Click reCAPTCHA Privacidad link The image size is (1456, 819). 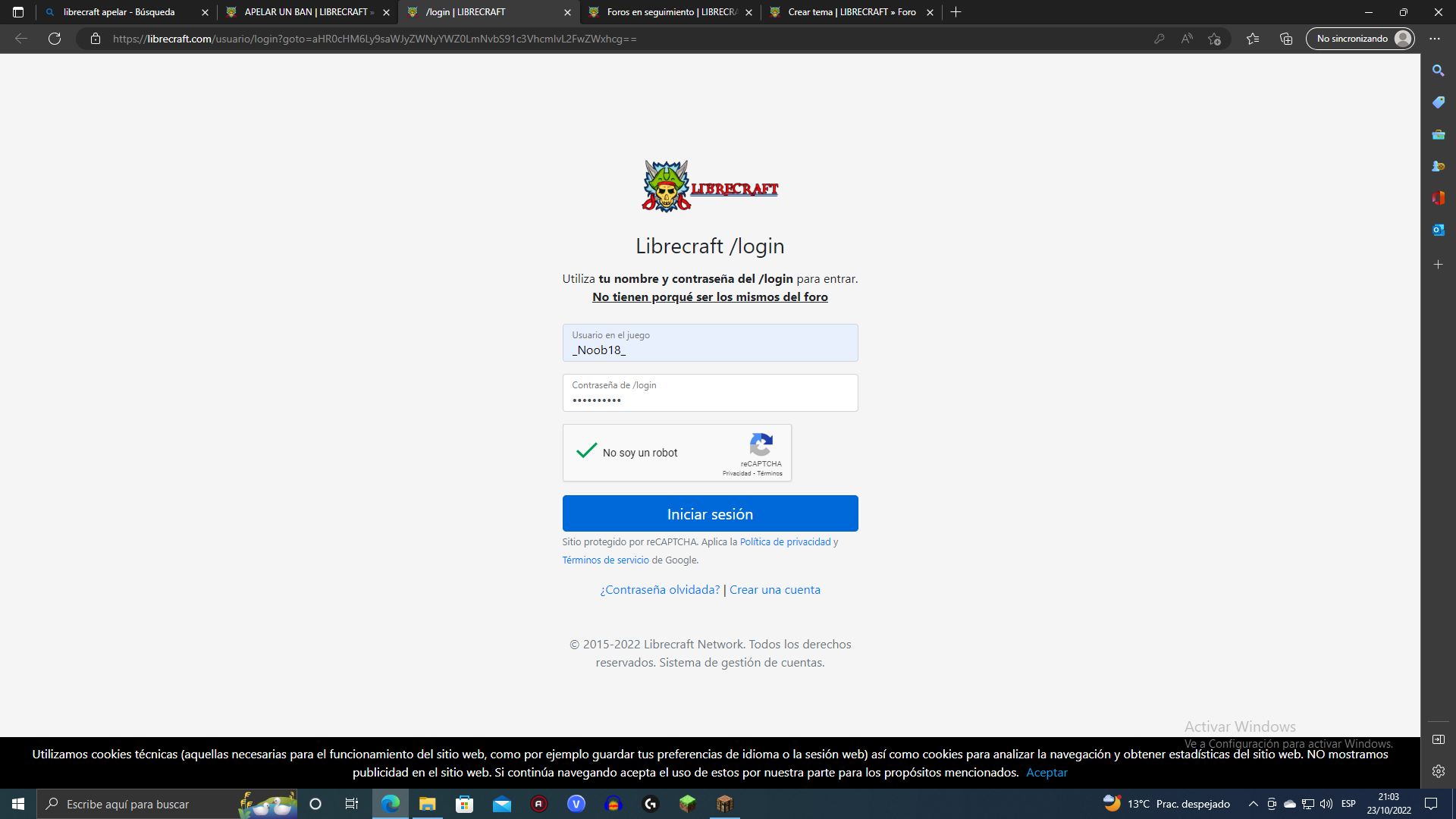point(736,473)
